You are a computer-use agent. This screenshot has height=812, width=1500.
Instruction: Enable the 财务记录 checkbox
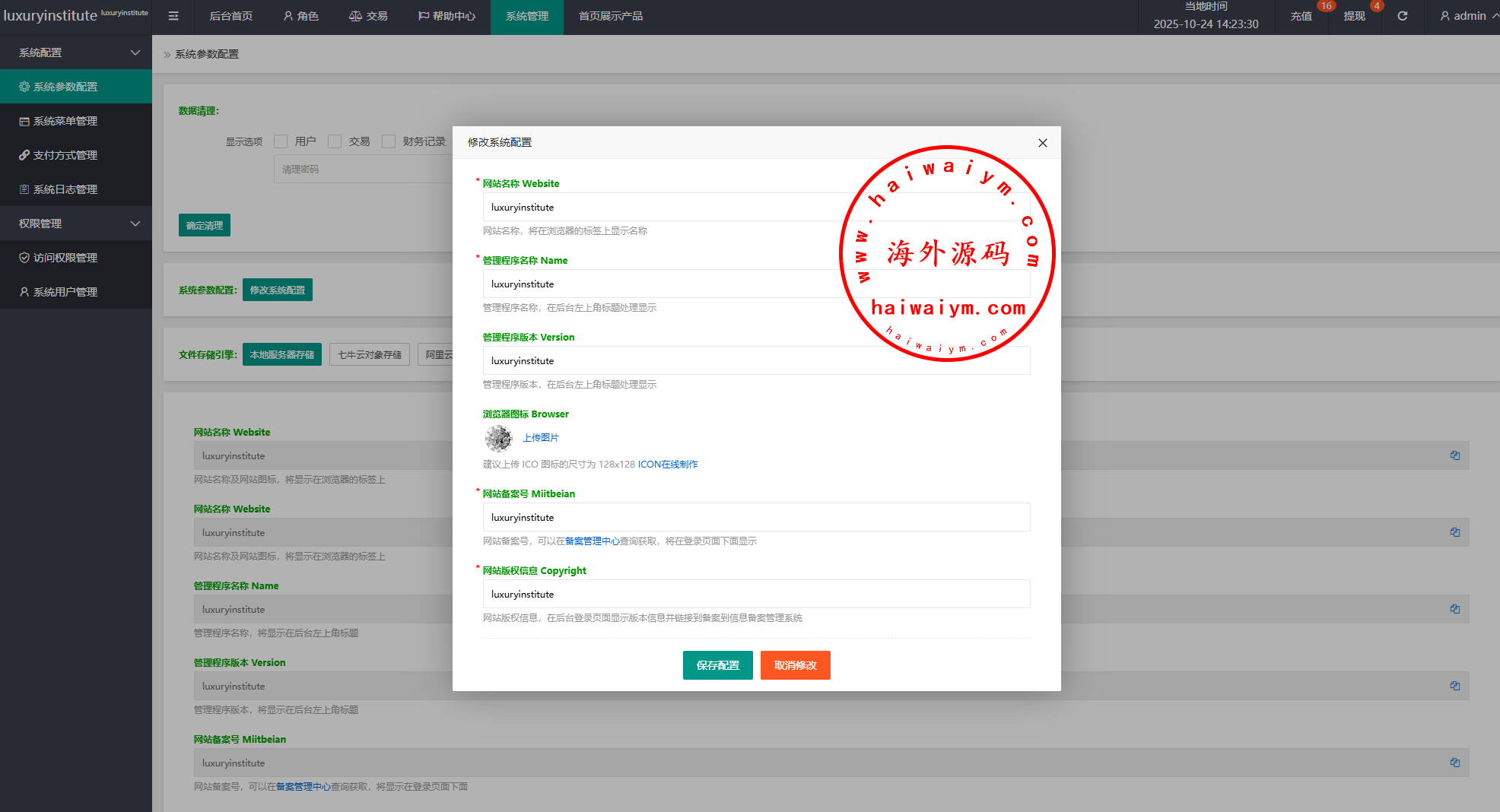(389, 141)
